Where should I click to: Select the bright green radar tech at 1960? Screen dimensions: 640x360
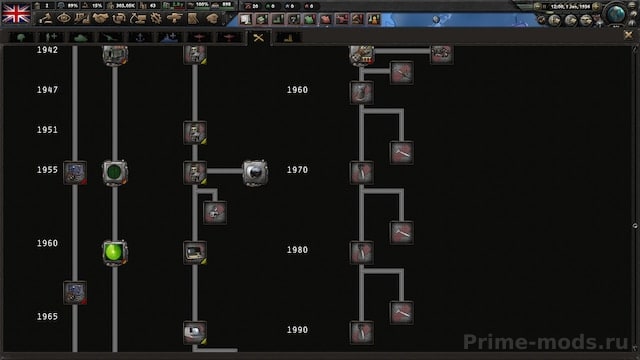pos(115,252)
